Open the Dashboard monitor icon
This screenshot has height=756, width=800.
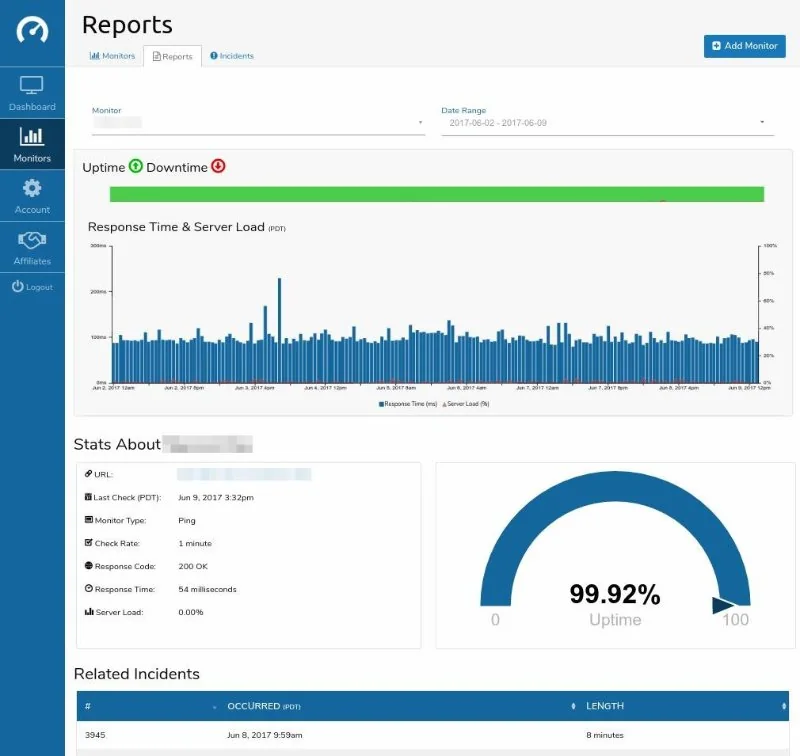[32, 85]
